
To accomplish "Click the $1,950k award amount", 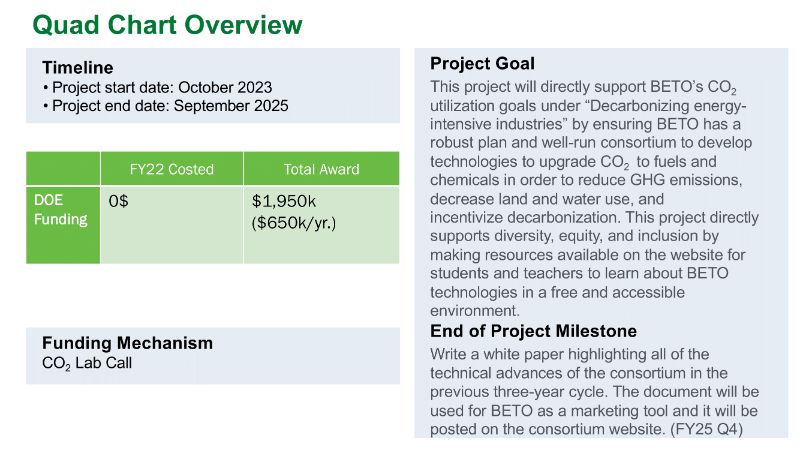I will pyautogui.click(x=286, y=201).
